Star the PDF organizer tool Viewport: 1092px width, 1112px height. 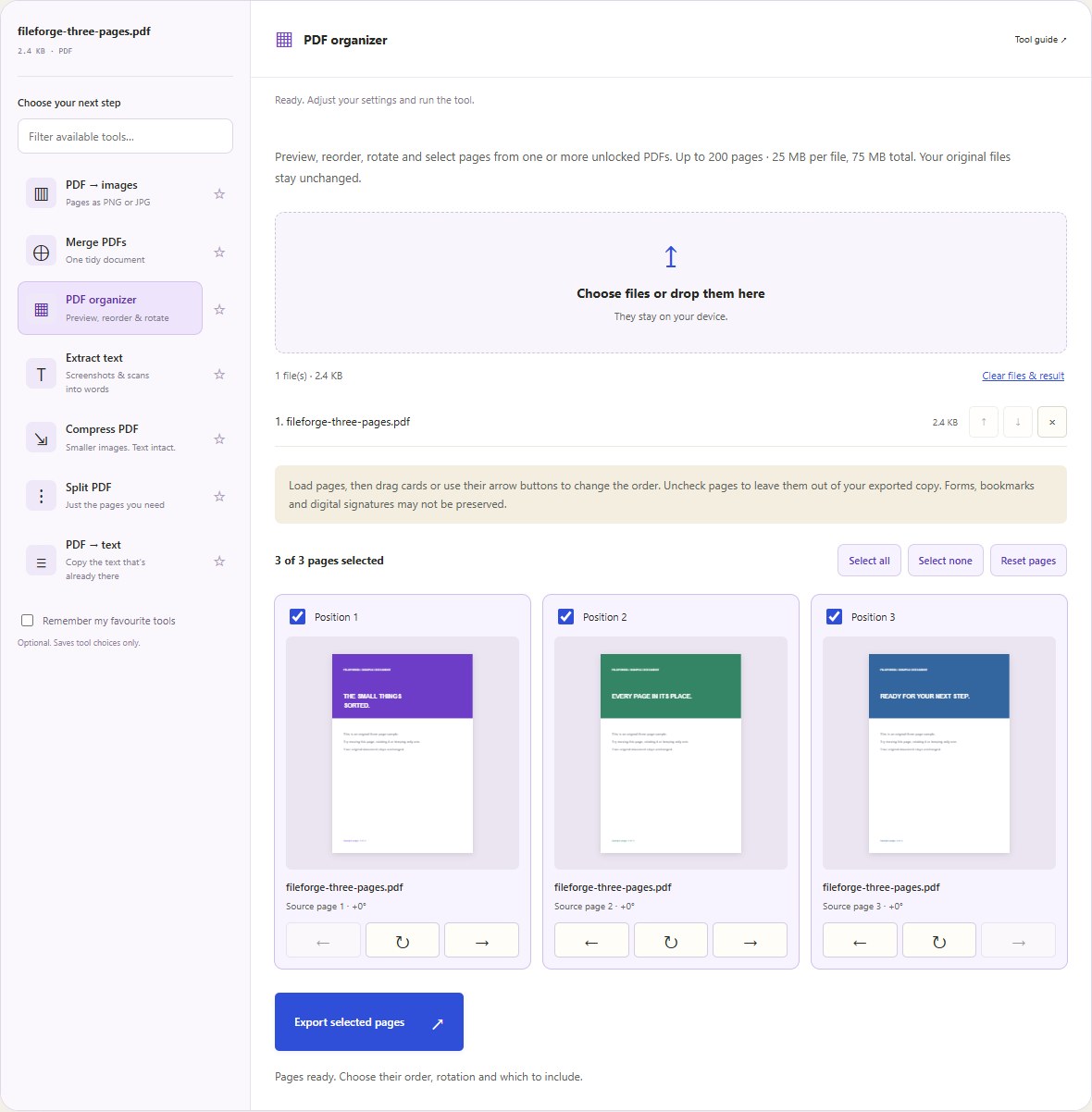point(219,309)
